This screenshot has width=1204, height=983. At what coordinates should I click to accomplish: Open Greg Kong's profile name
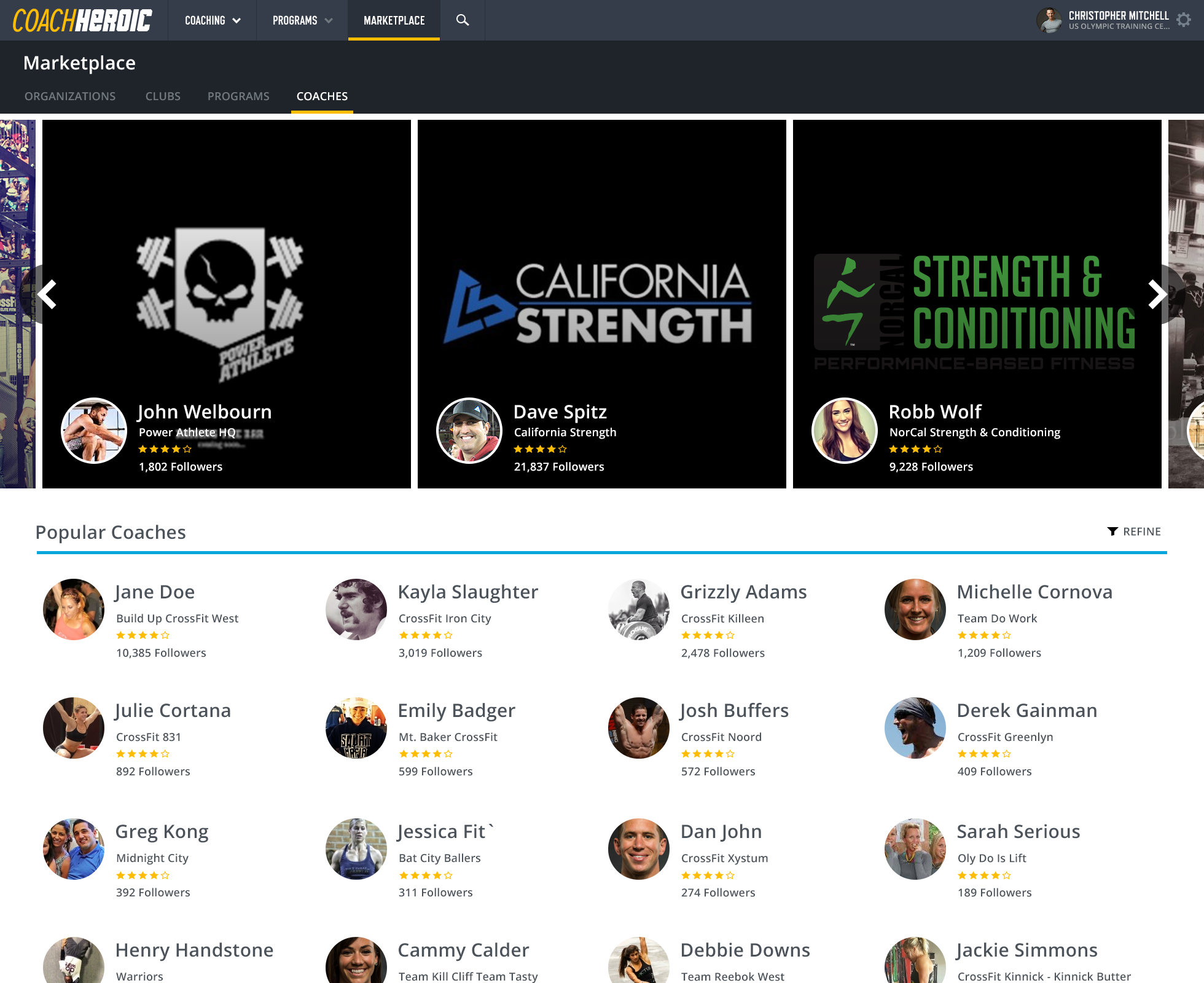pyautogui.click(x=162, y=831)
